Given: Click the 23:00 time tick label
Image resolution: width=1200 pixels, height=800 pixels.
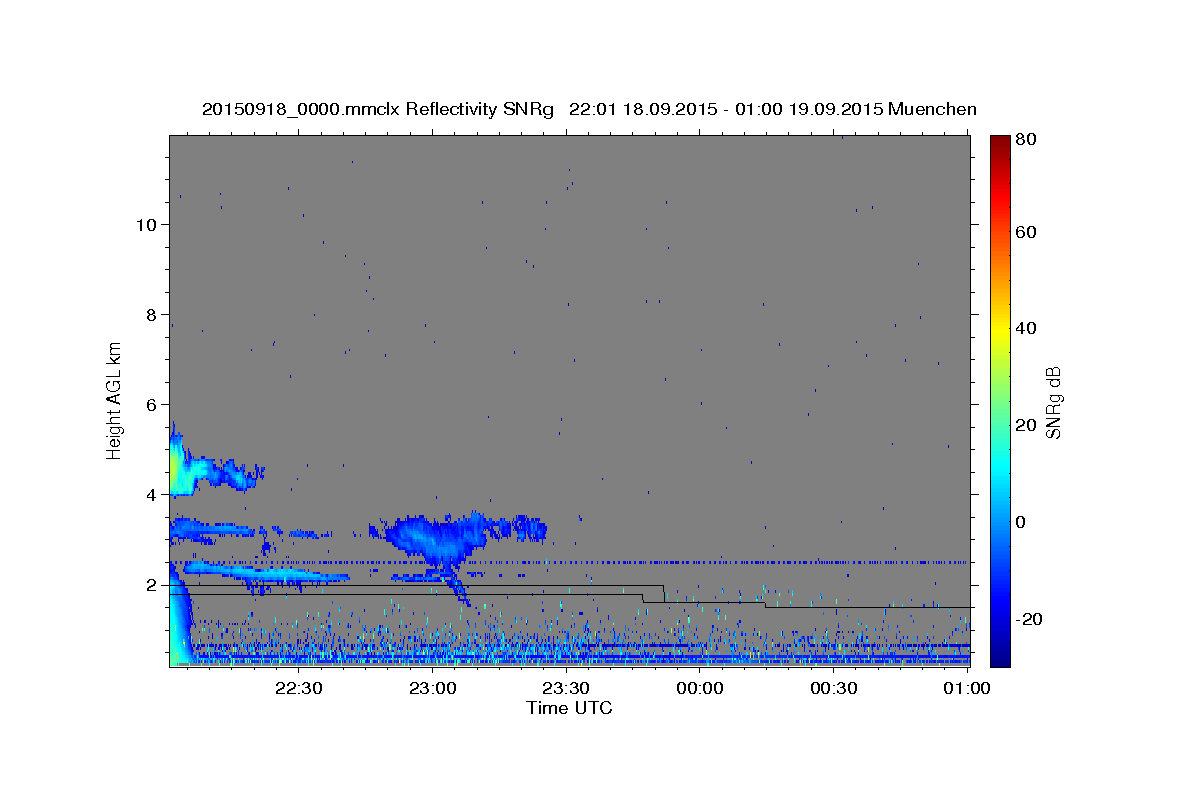Looking at the screenshot, I should 433,689.
